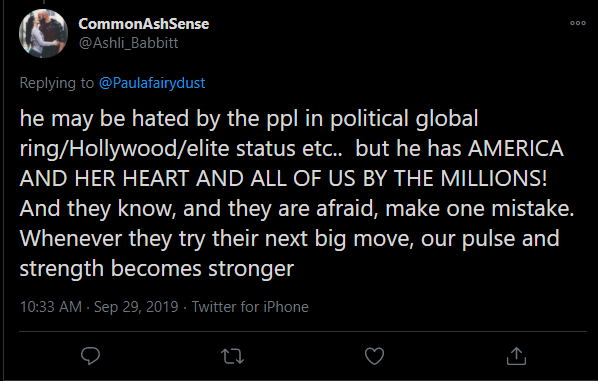Click the tweet line starting "Whenever they try"
Image resolution: width=598 pixels, height=381 pixels.
click(289, 239)
